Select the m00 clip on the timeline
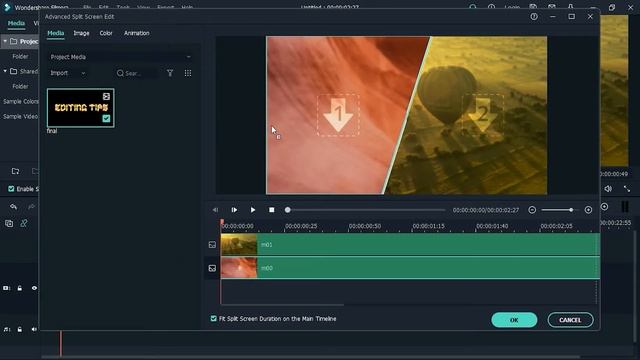This screenshot has height=360, width=640. 410,268
